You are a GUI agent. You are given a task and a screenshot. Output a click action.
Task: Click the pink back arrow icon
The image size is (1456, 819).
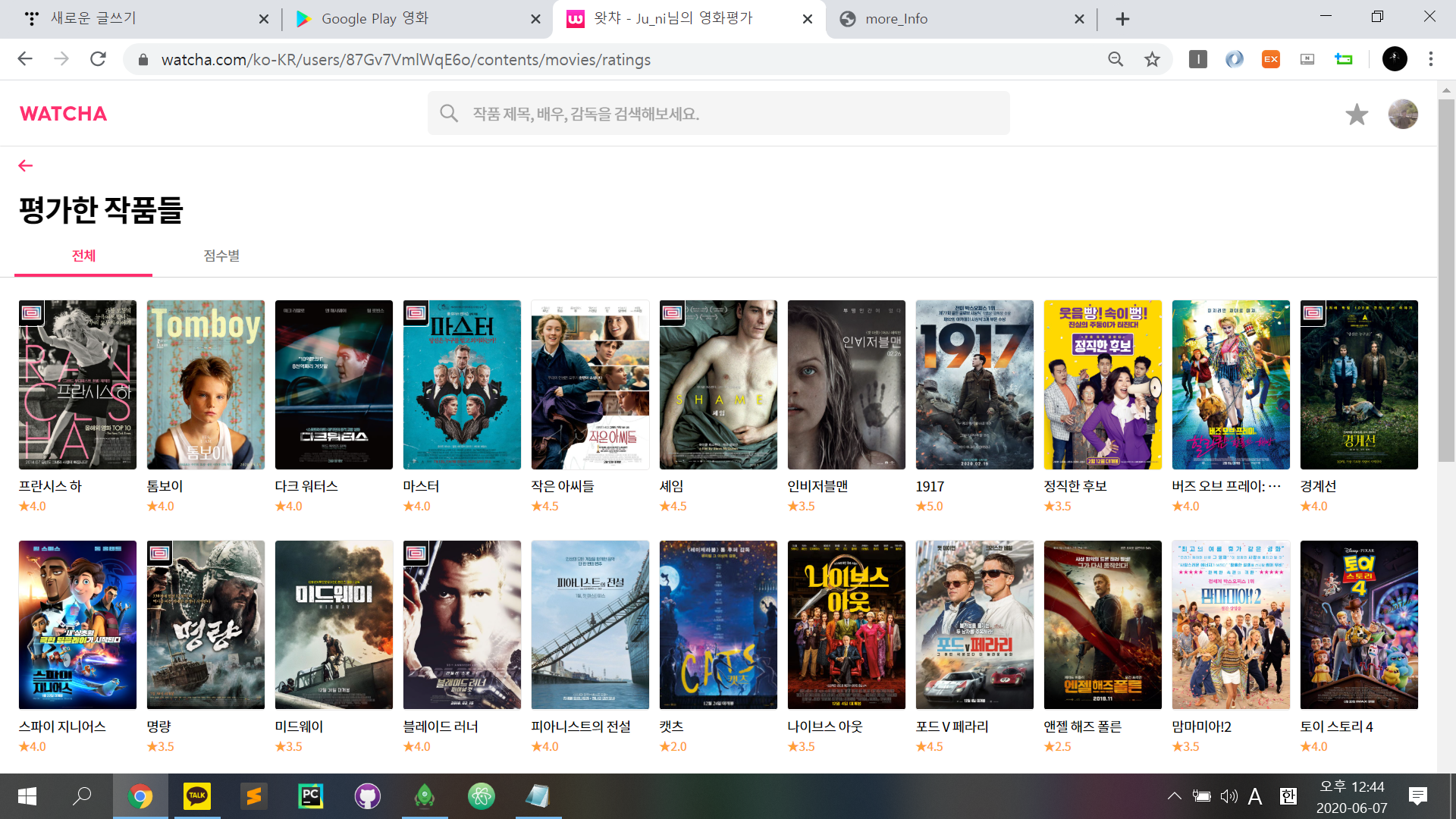26,166
